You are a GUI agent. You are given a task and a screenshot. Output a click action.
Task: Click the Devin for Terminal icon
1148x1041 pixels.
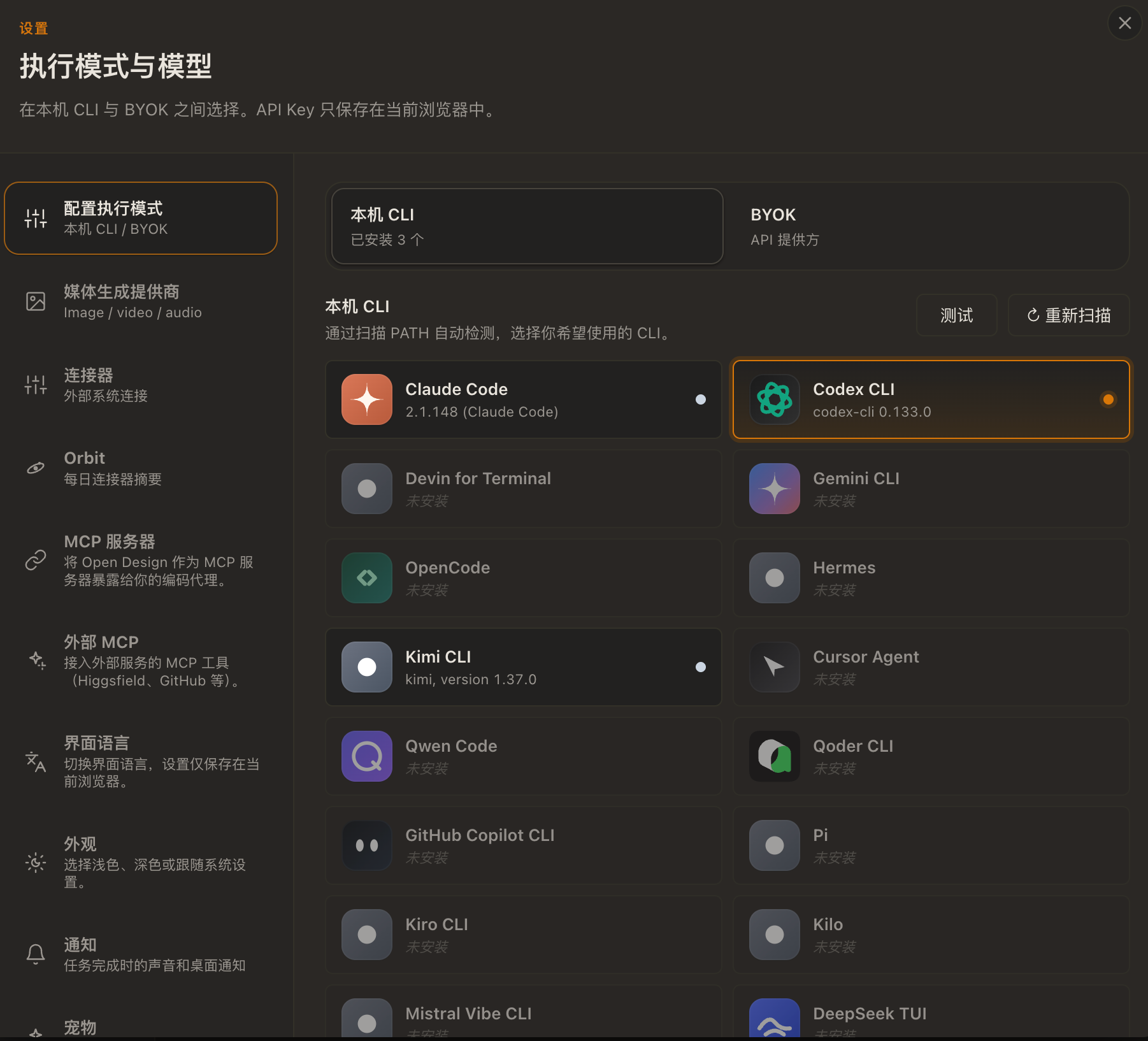pyautogui.click(x=367, y=489)
